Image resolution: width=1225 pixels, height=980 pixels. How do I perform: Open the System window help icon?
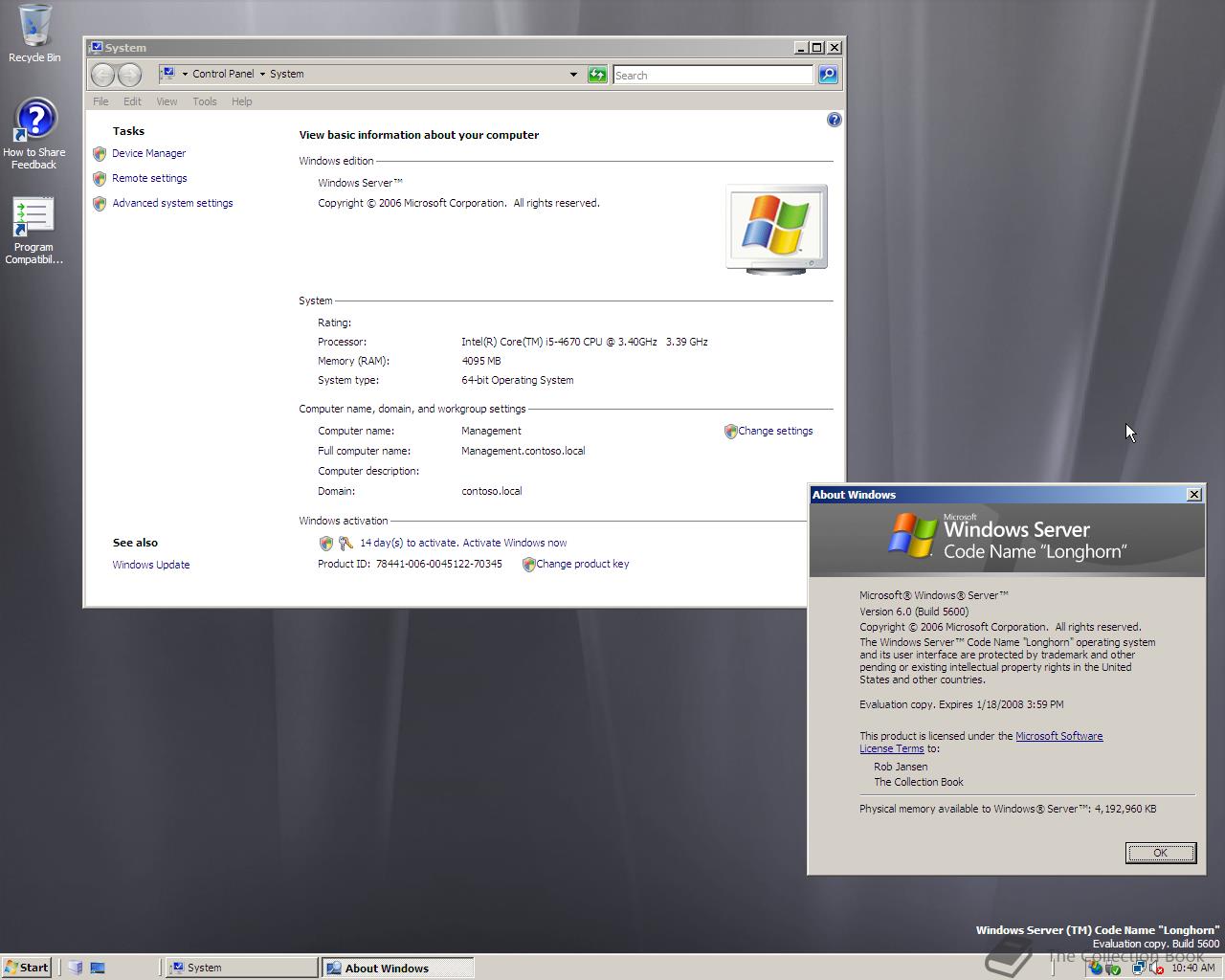click(x=834, y=120)
